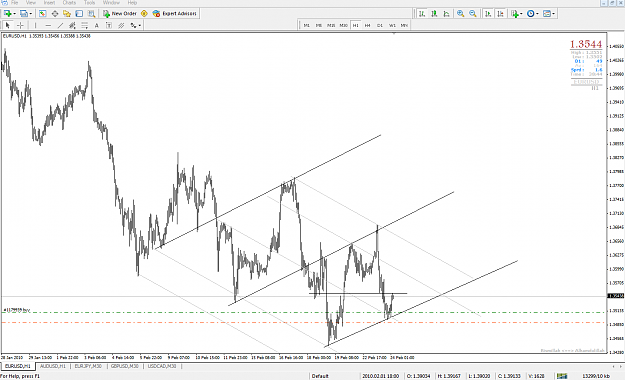Image resolution: width=625 pixels, height=380 pixels.
Task: Switch to the USDCAD,M30 chart tab
Action: [162, 366]
